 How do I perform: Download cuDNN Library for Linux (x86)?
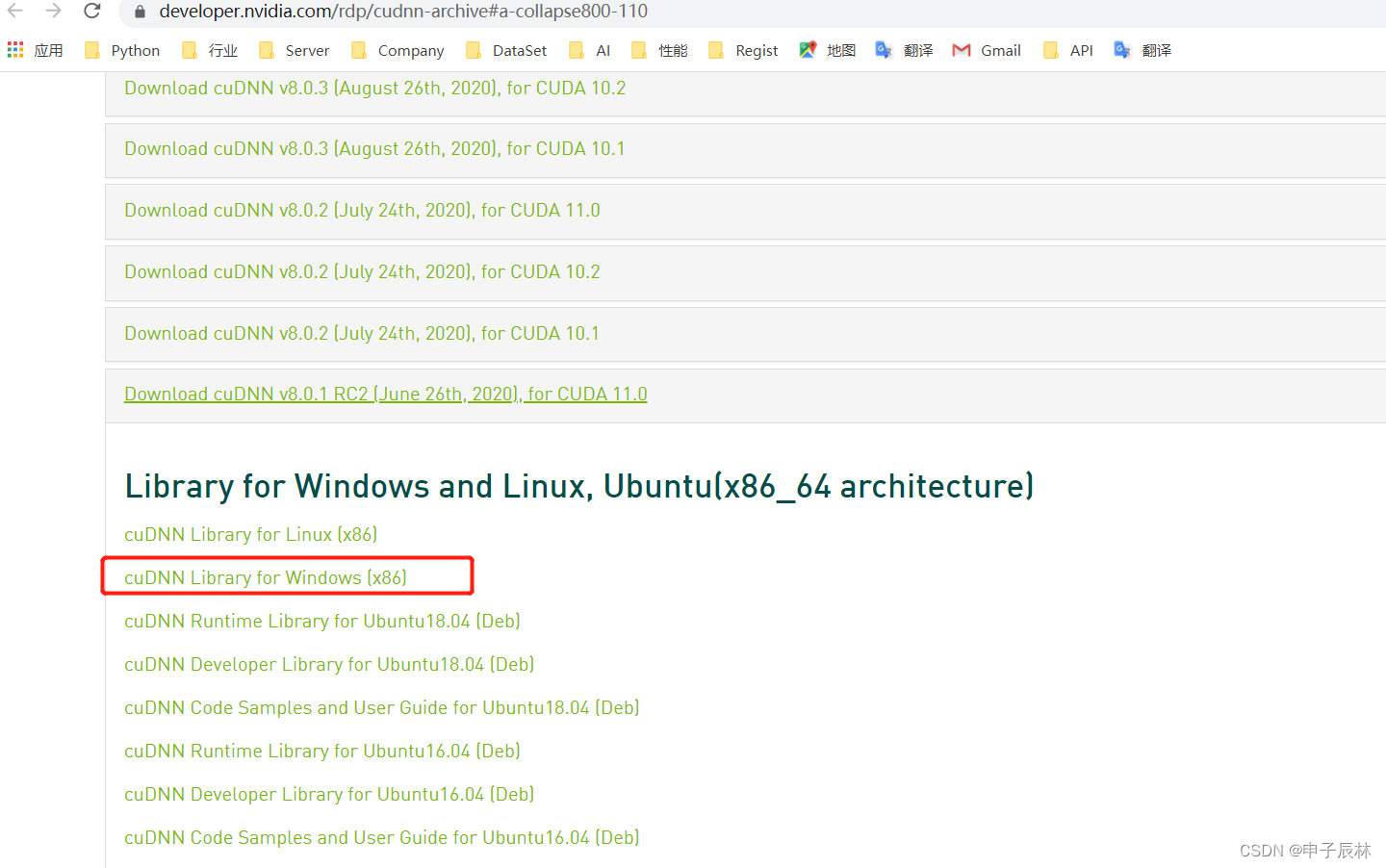(250, 534)
